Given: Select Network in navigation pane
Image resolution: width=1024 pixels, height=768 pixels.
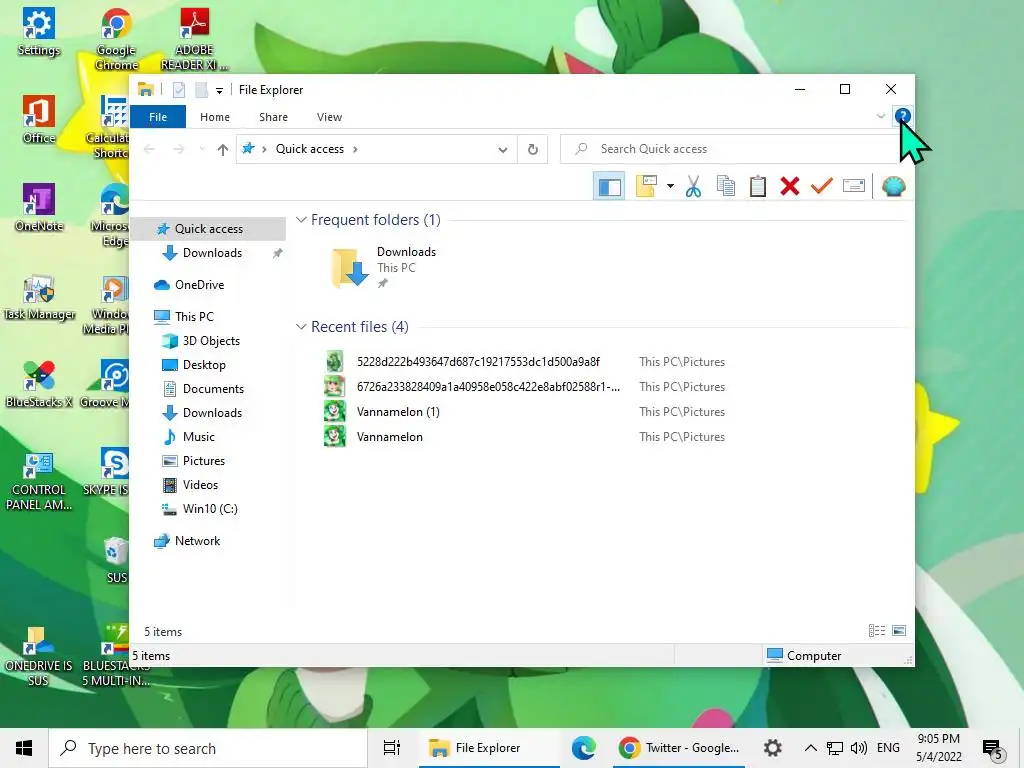Looking at the screenshot, I should (197, 541).
